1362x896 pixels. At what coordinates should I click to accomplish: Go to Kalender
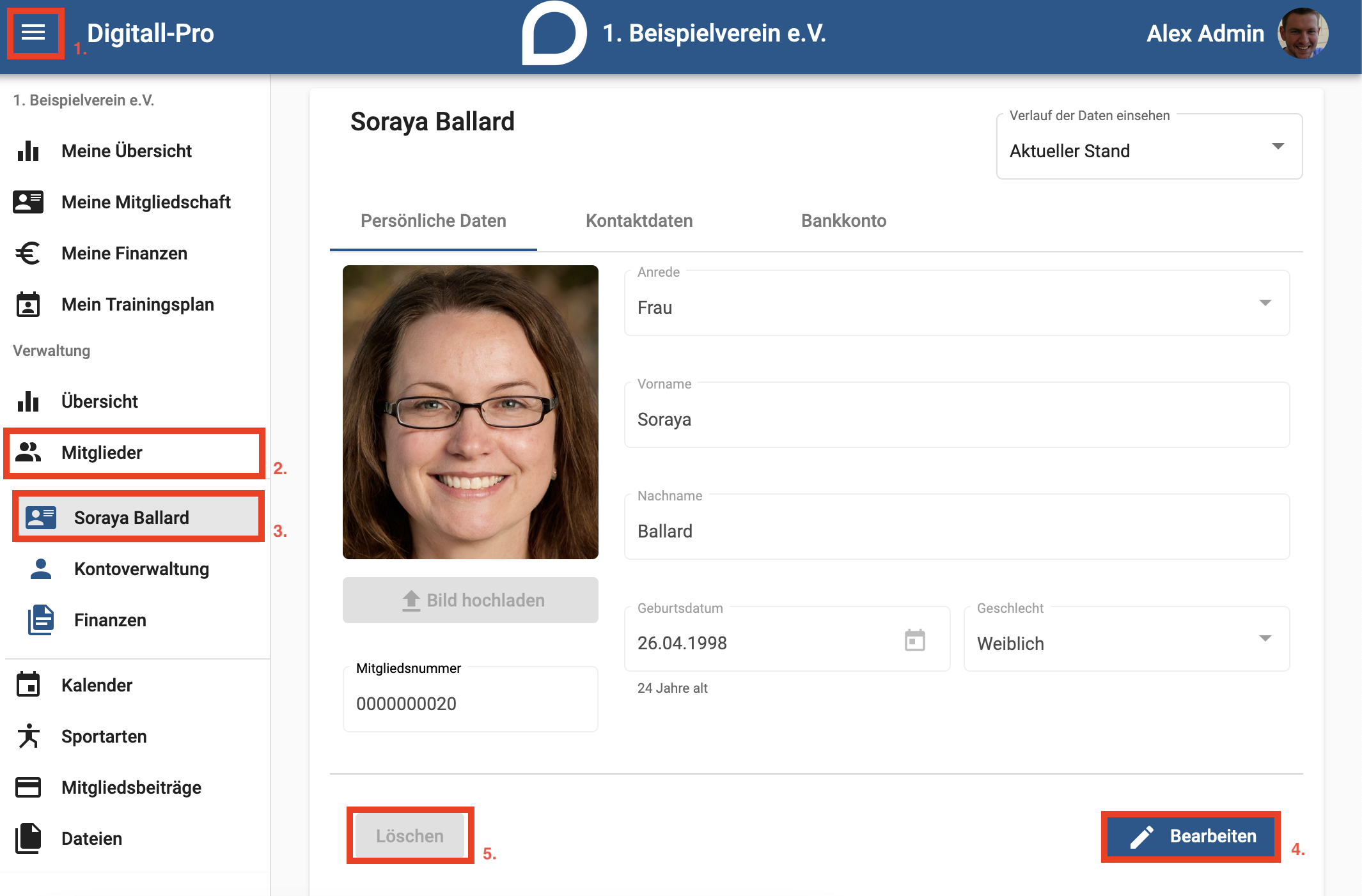135,685
